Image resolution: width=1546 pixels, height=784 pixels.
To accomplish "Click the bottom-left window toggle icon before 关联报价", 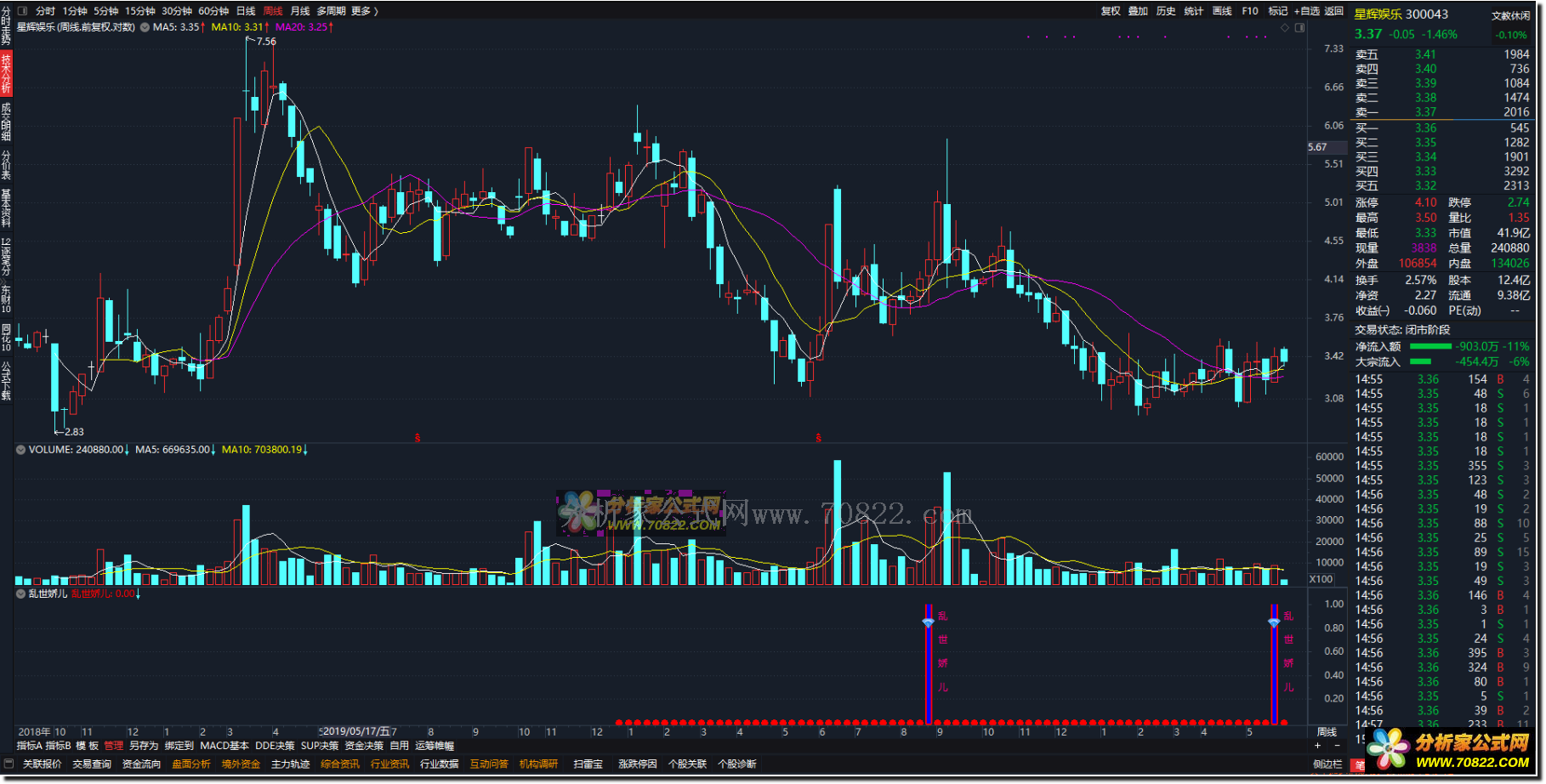I will [9, 764].
